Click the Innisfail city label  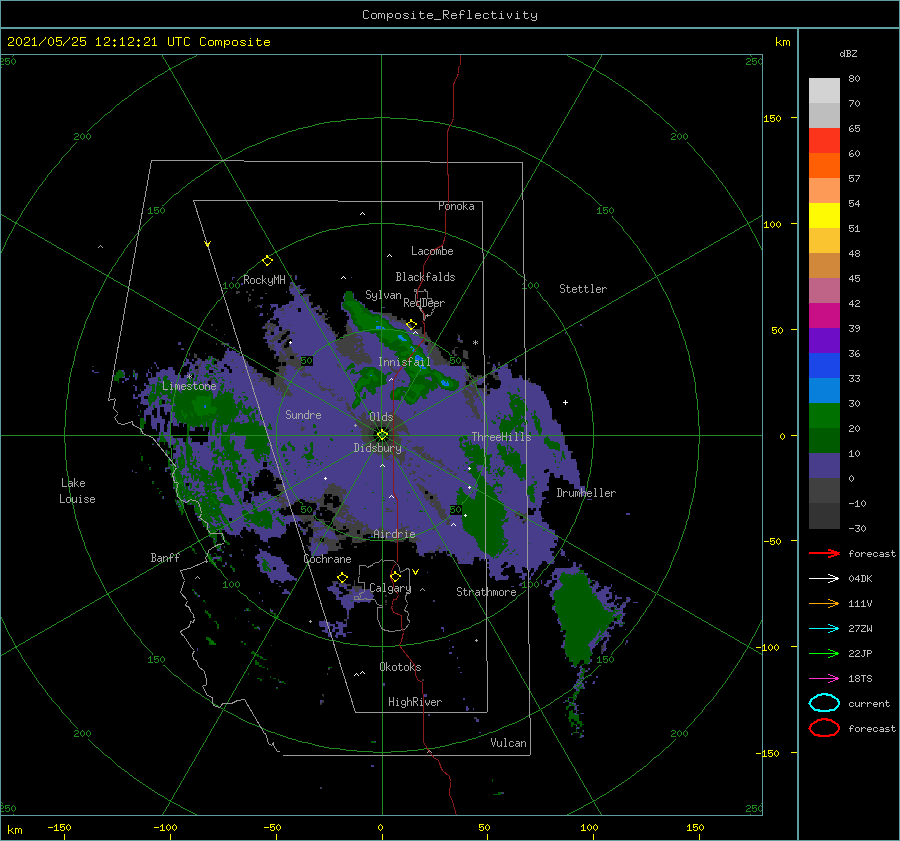point(404,362)
